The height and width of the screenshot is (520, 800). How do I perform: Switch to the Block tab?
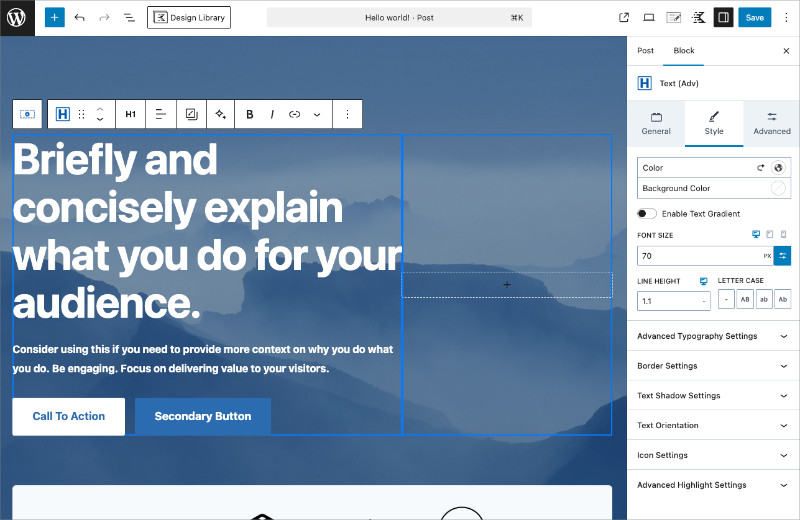684,51
